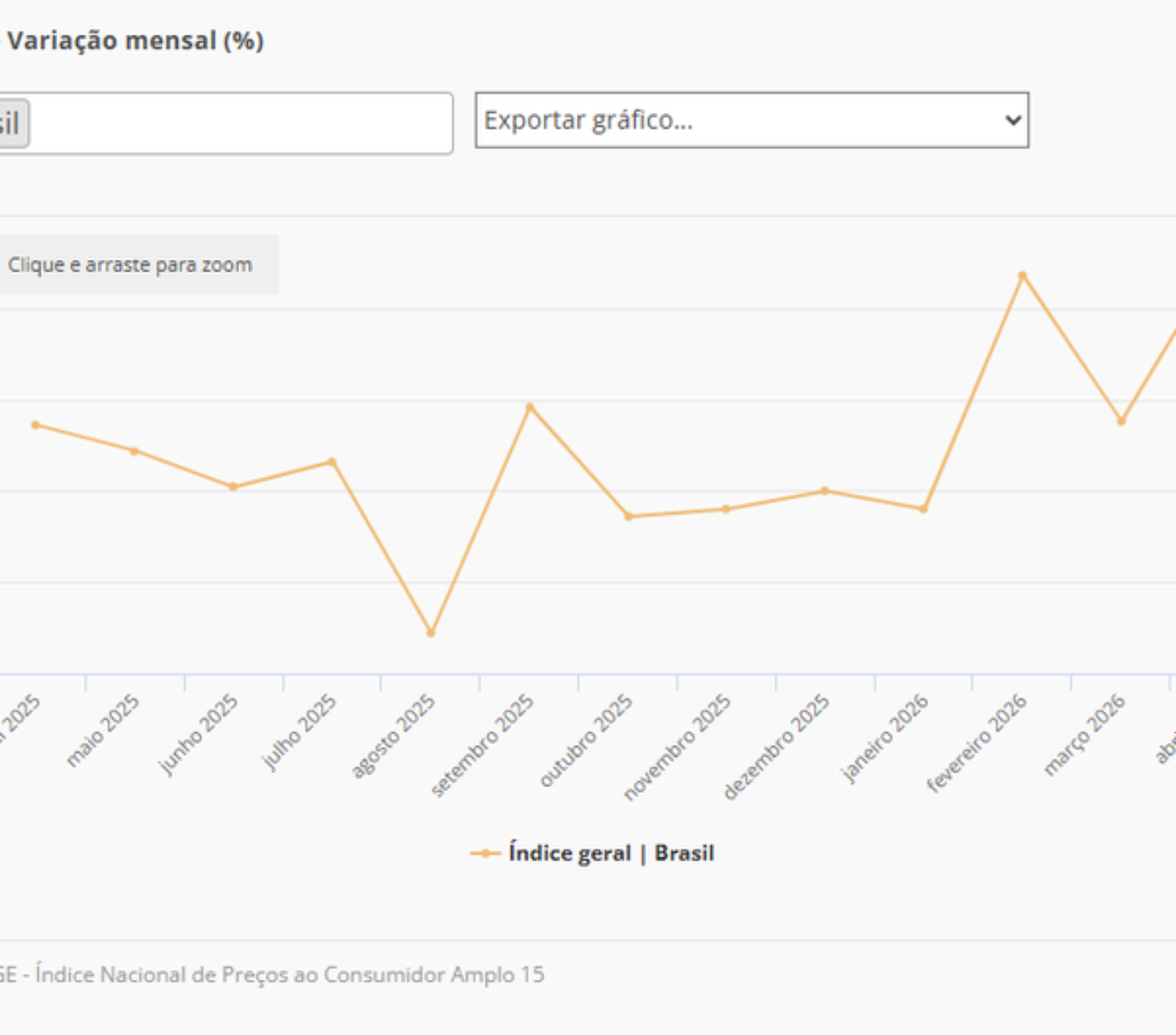Screen dimensions: 1176x1035
Task: Click 'setembro 2025' axis label
Action: 482,746
